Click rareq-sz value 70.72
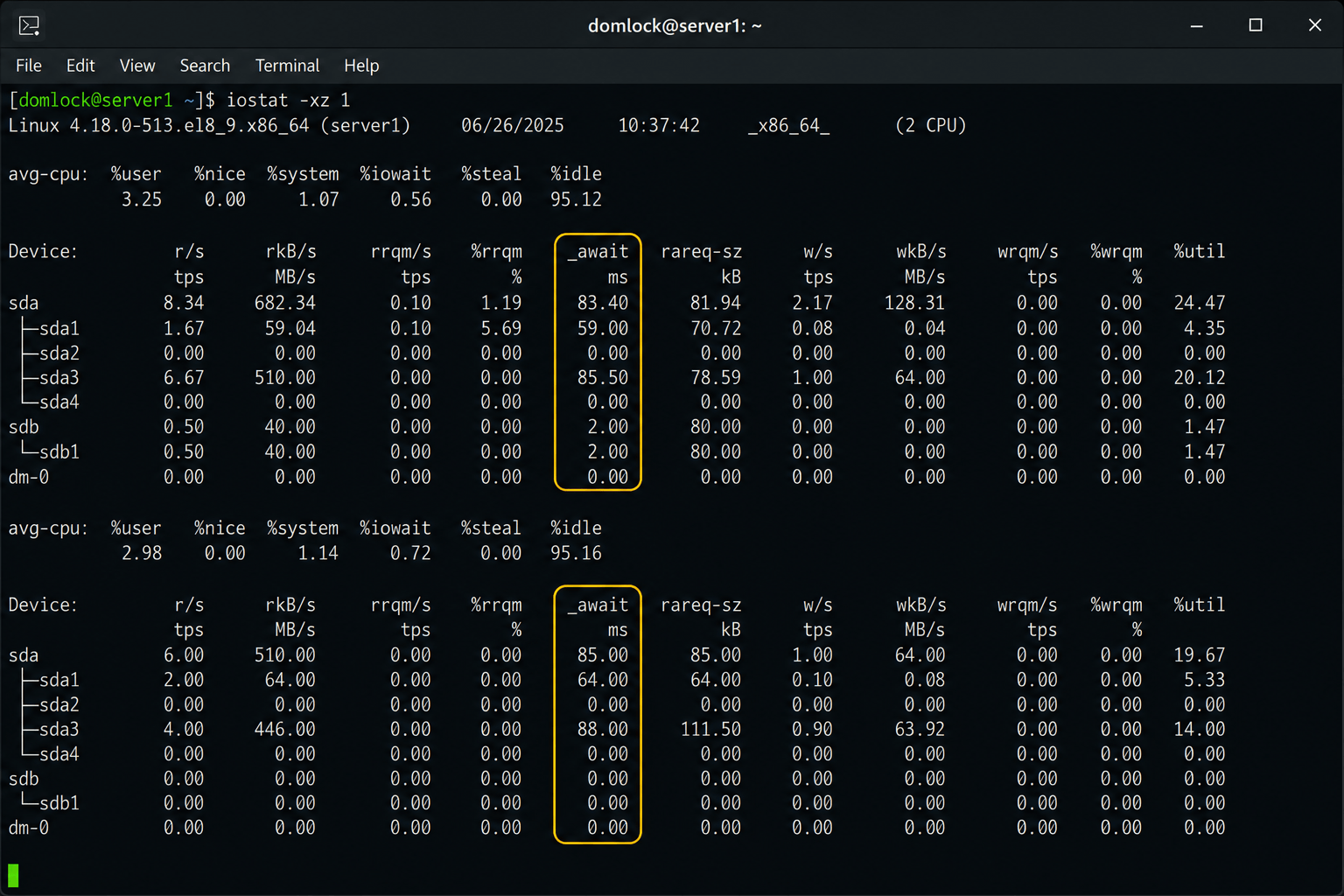 pyautogui.click(x=716, y=328)
